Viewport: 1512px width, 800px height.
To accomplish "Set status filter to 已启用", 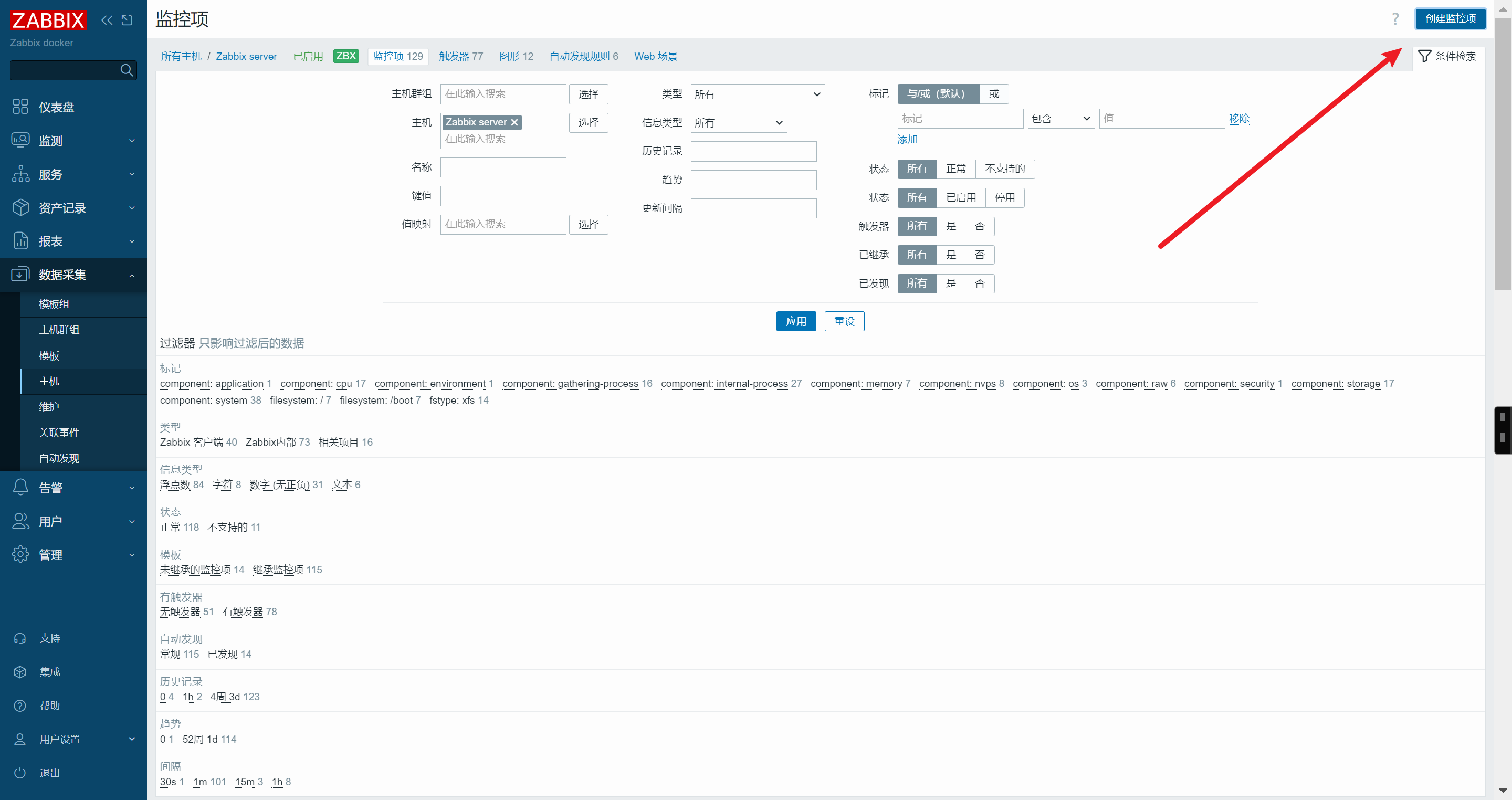I will pos(961,198).
